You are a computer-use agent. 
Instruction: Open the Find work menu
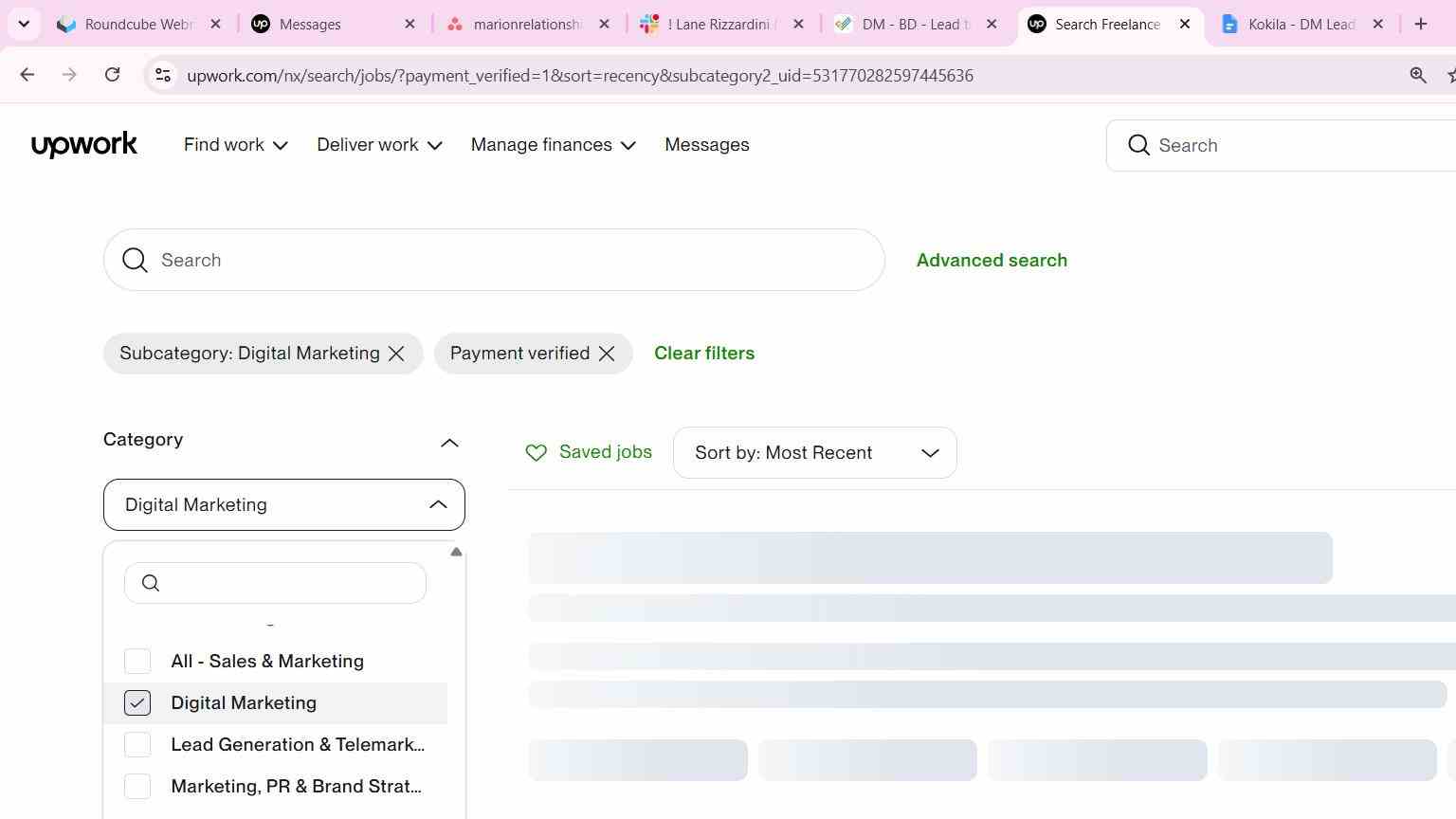point(236,145)
